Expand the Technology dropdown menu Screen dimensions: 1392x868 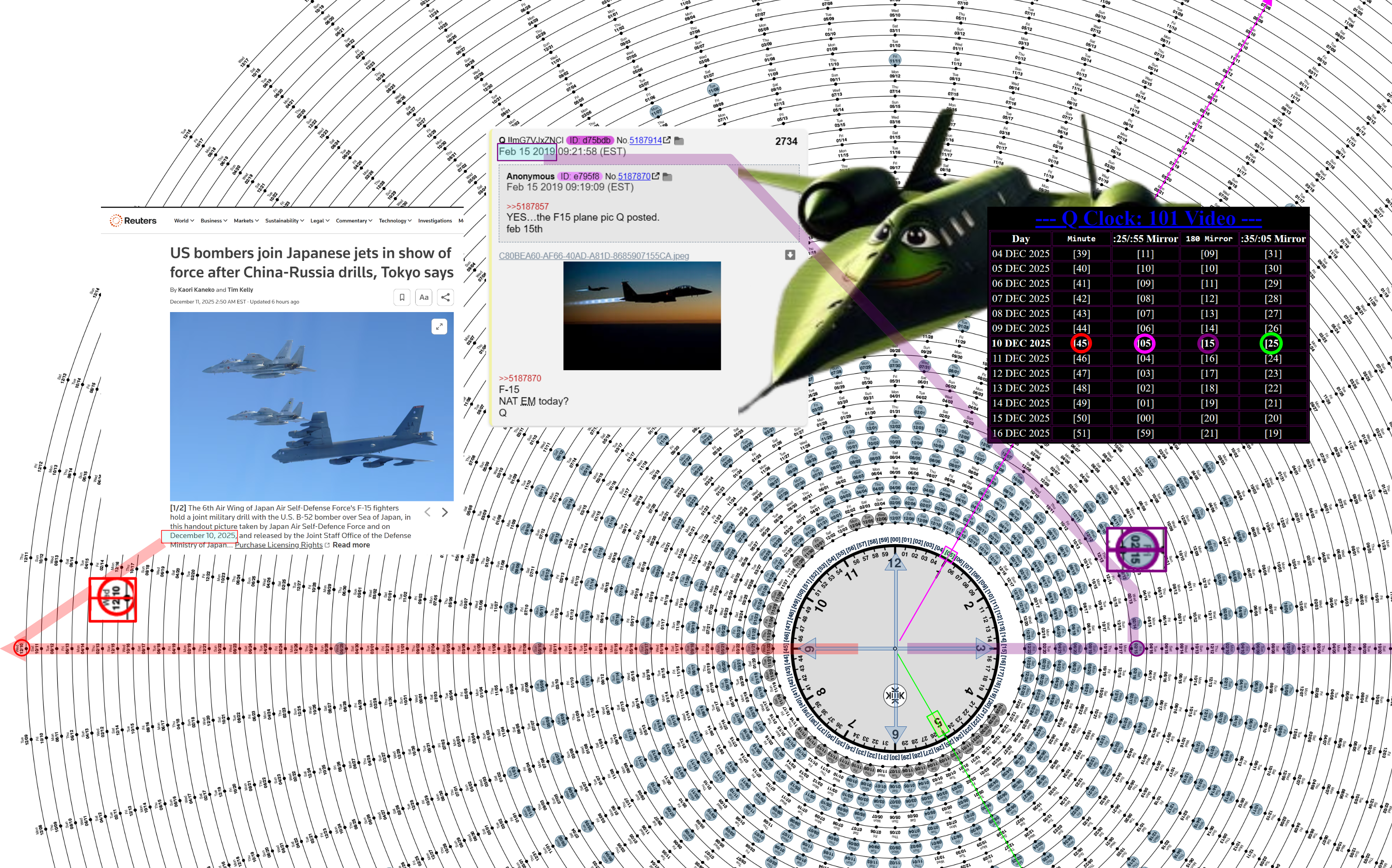(x=395, y=220)
